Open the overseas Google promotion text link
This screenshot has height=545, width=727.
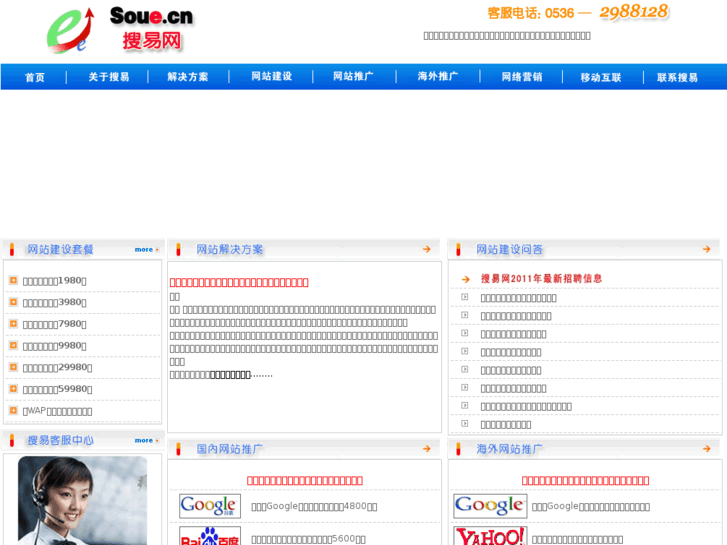591,507
